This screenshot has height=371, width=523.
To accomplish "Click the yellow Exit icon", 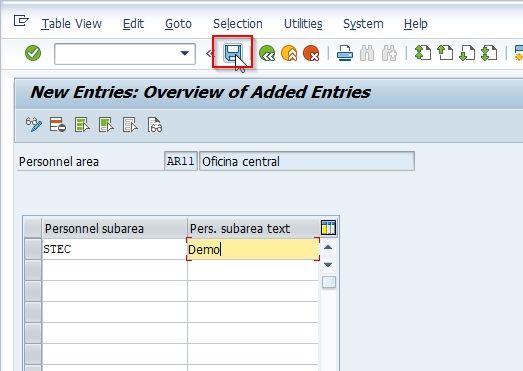I will pos(289,53).
